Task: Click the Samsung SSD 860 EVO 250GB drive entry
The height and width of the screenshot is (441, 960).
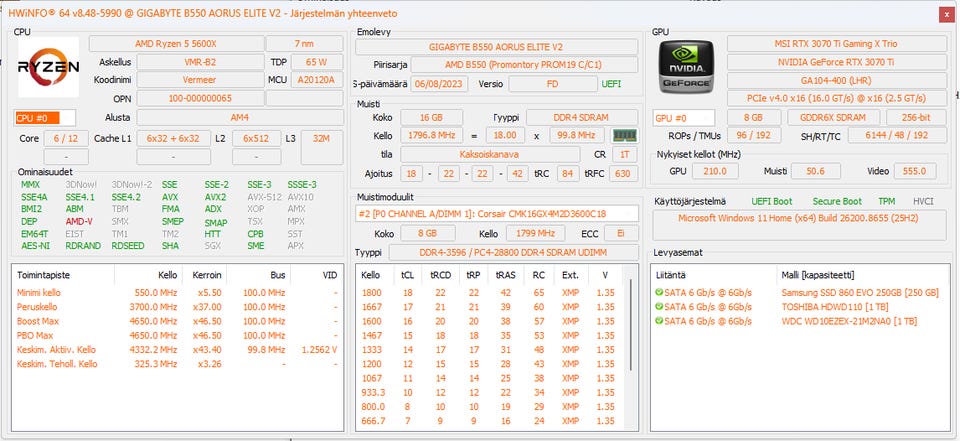Action: [x=860, y=293]
